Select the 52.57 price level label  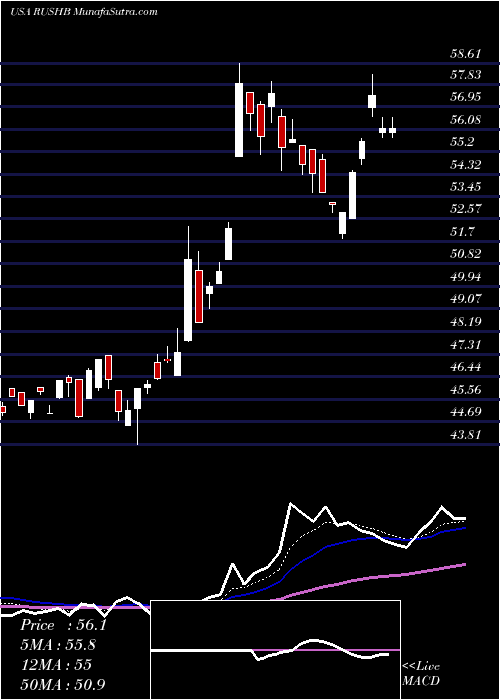(466, 208)
